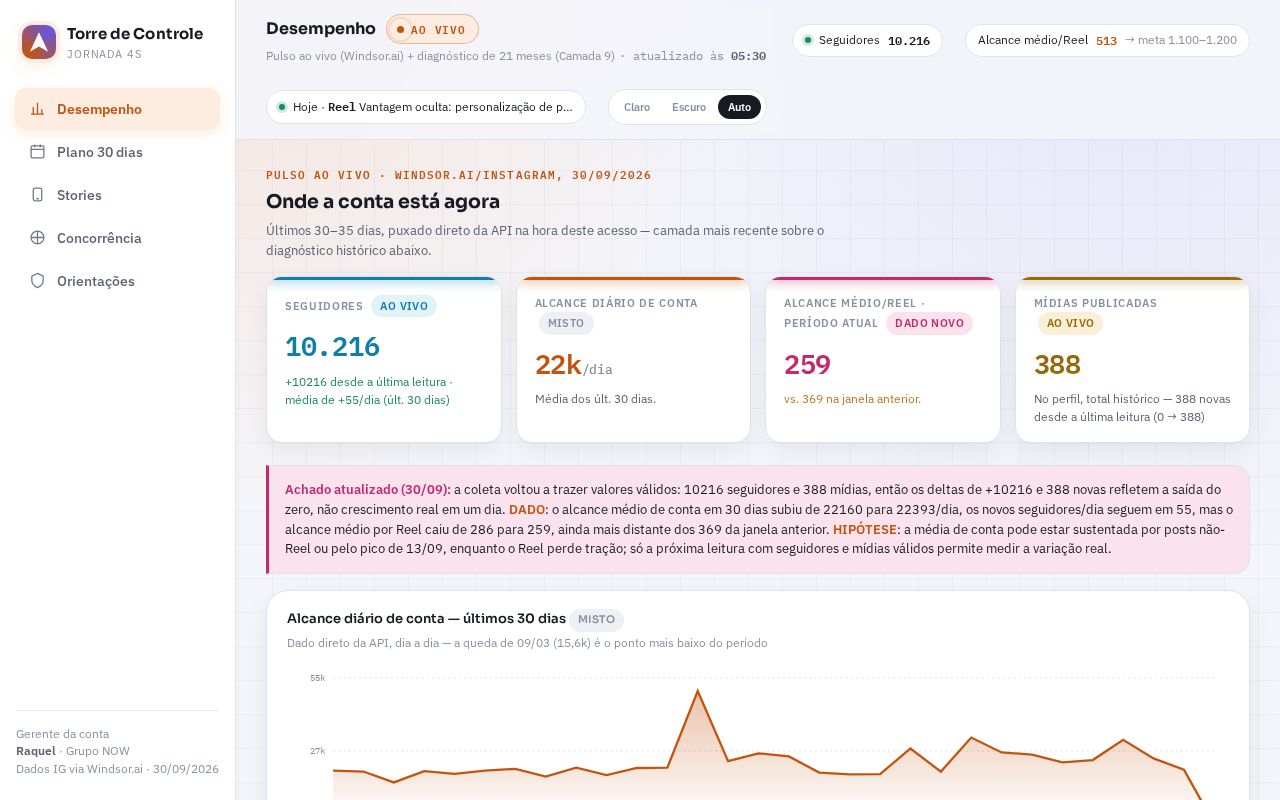Switch theme to Claro
The height and width of the screenshot is (800, 1280).
[x=637, y=107]
